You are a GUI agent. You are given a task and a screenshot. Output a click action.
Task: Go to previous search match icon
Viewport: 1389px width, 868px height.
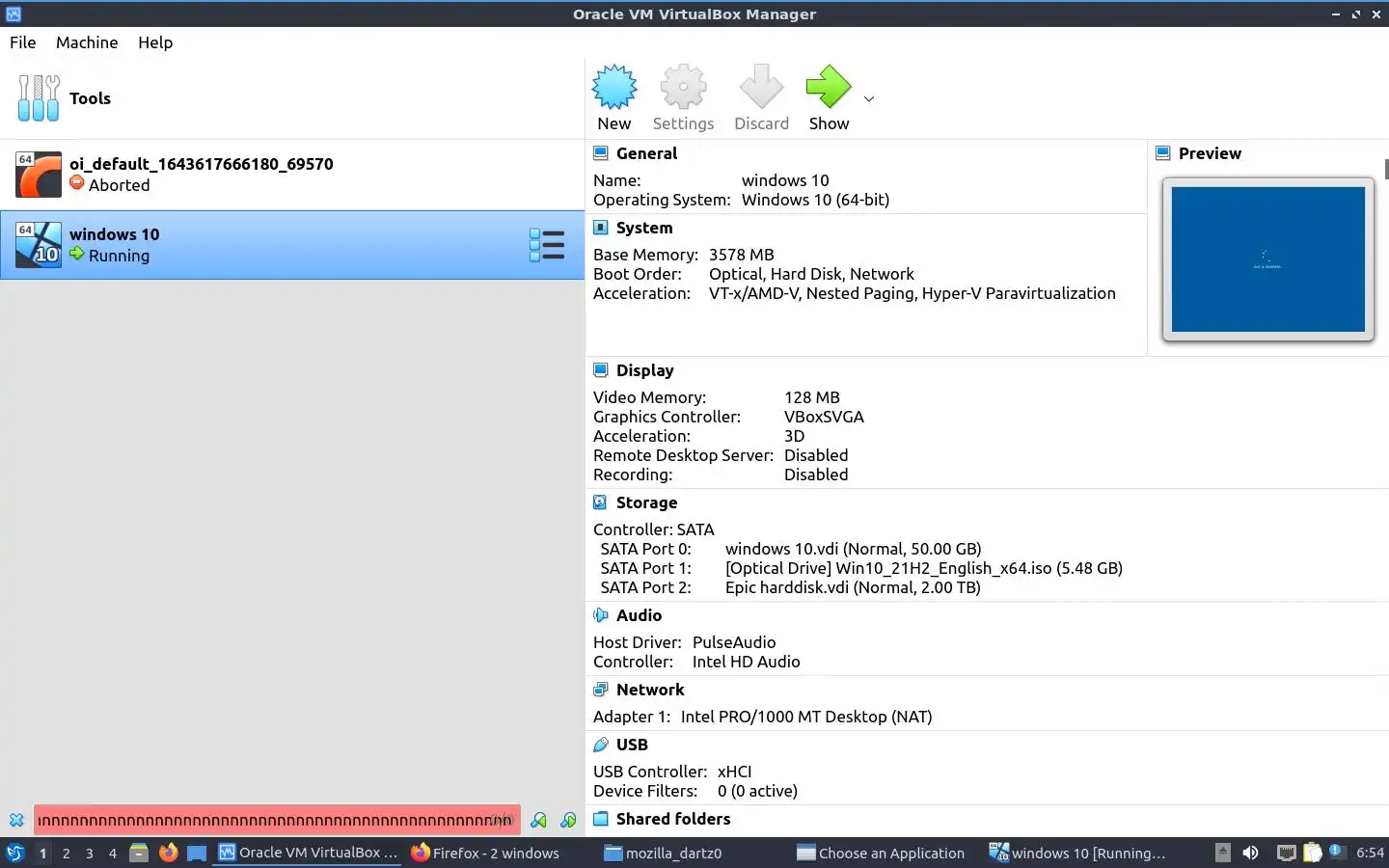pos(539,820)
